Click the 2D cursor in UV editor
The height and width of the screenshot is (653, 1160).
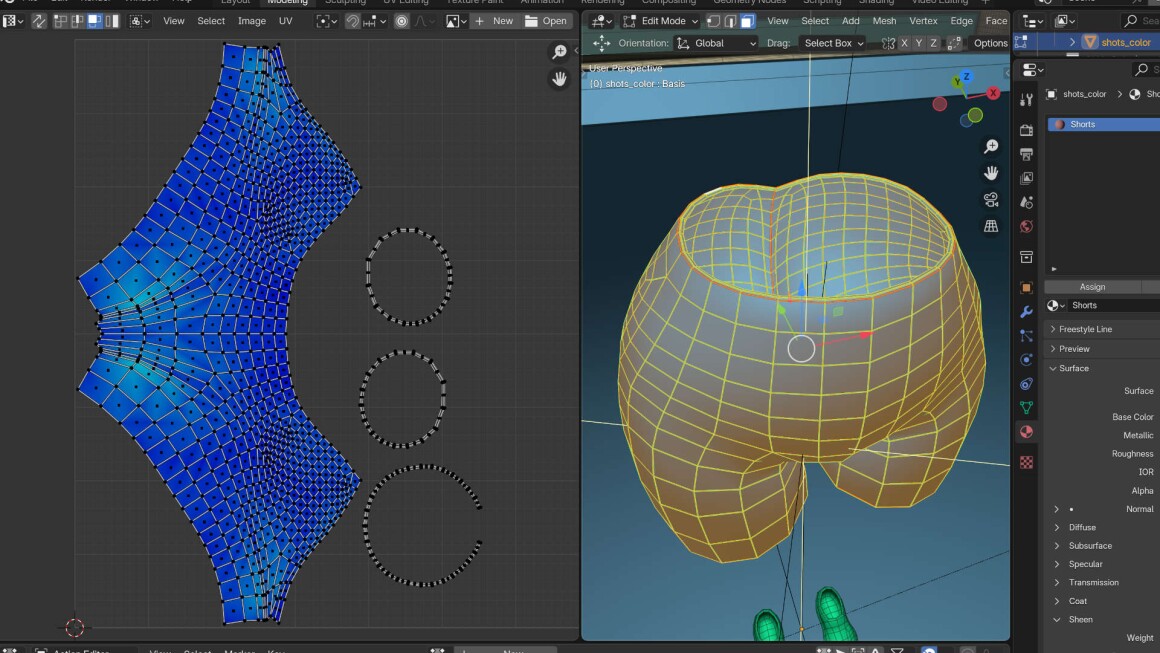click(x=75, y=628)
